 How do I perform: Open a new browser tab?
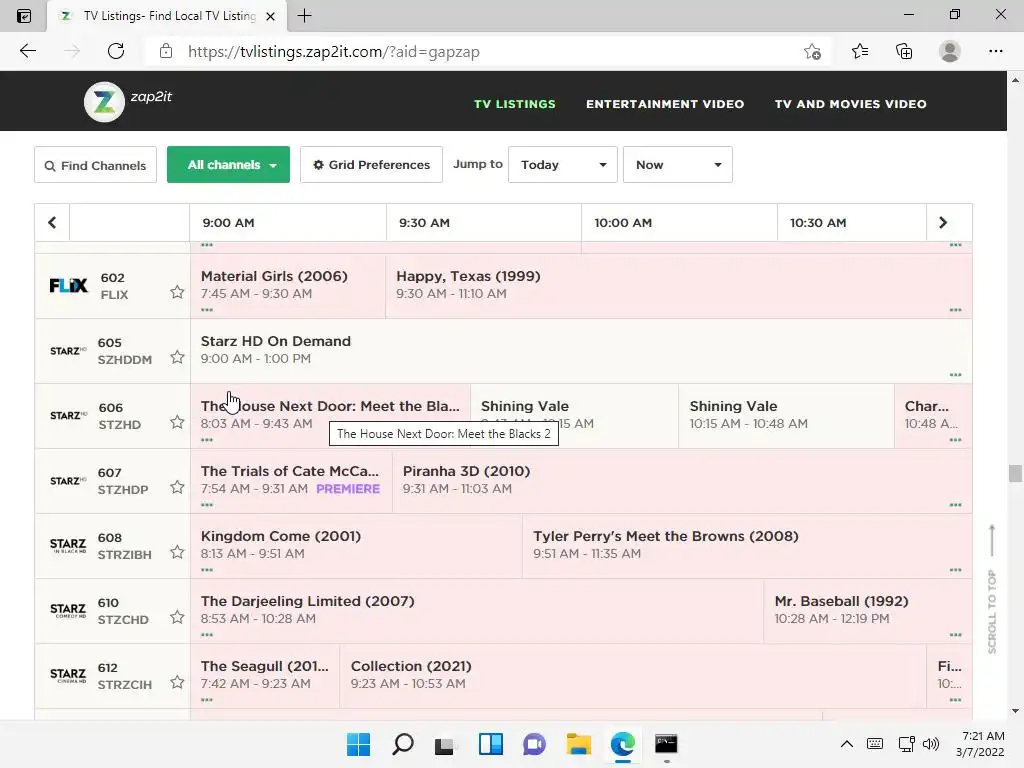click(x=304, y=16)
